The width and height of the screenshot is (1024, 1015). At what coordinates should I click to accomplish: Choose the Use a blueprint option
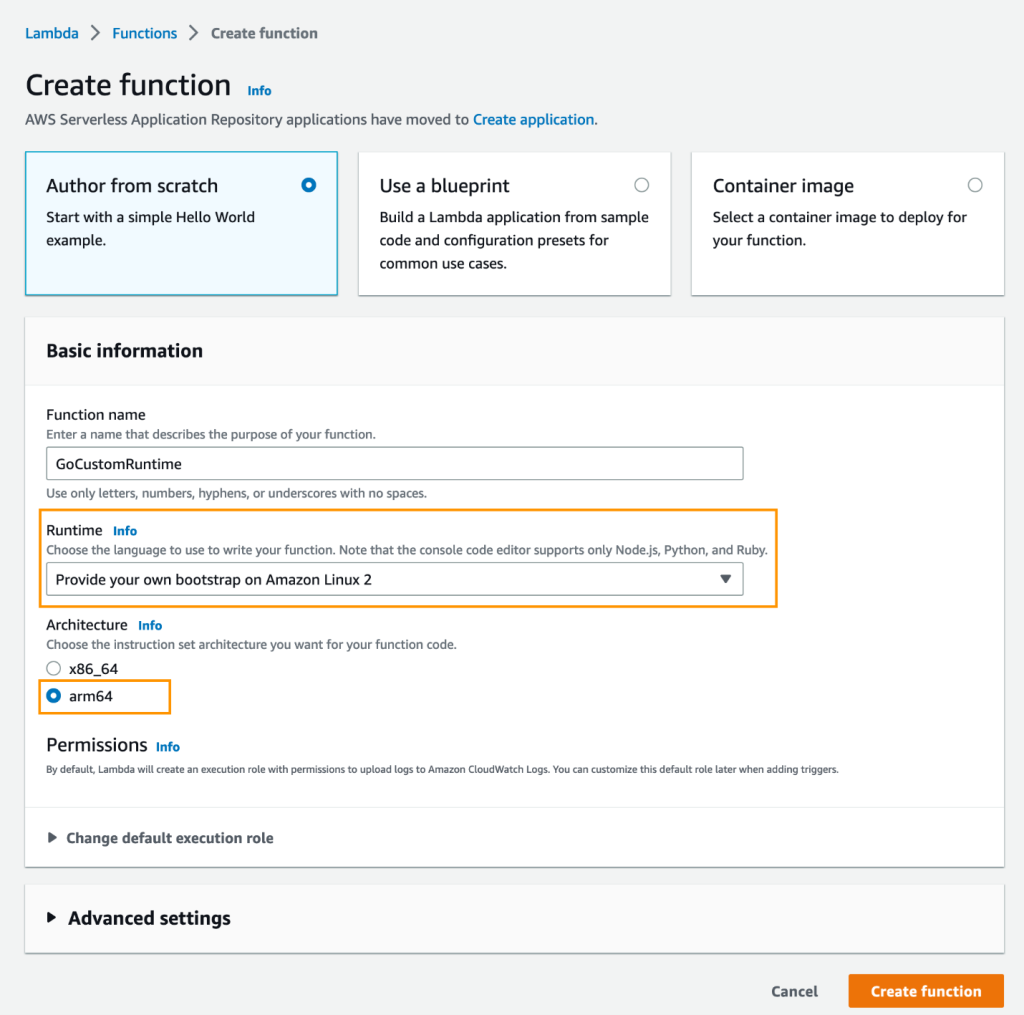(x=642, y=185)
